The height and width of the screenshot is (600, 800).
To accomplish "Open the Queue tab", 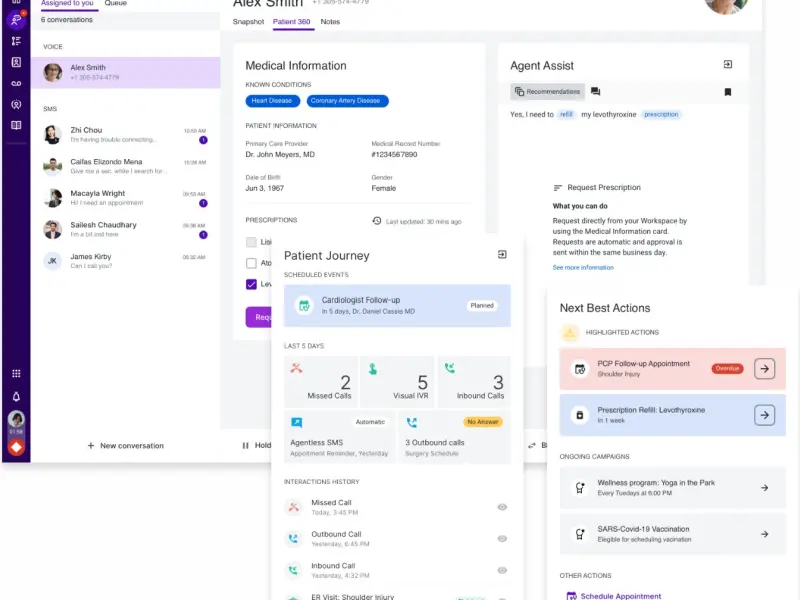I will tap(115, 4).
